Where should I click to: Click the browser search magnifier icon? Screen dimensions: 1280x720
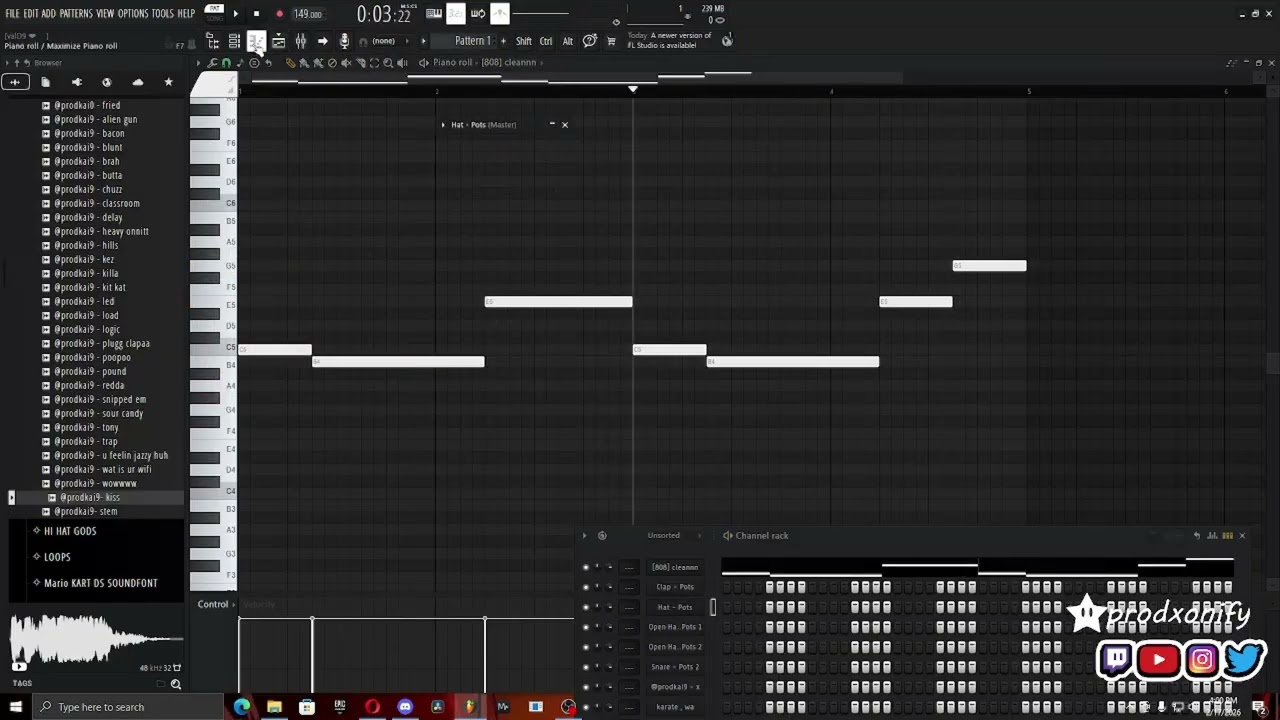176,684
